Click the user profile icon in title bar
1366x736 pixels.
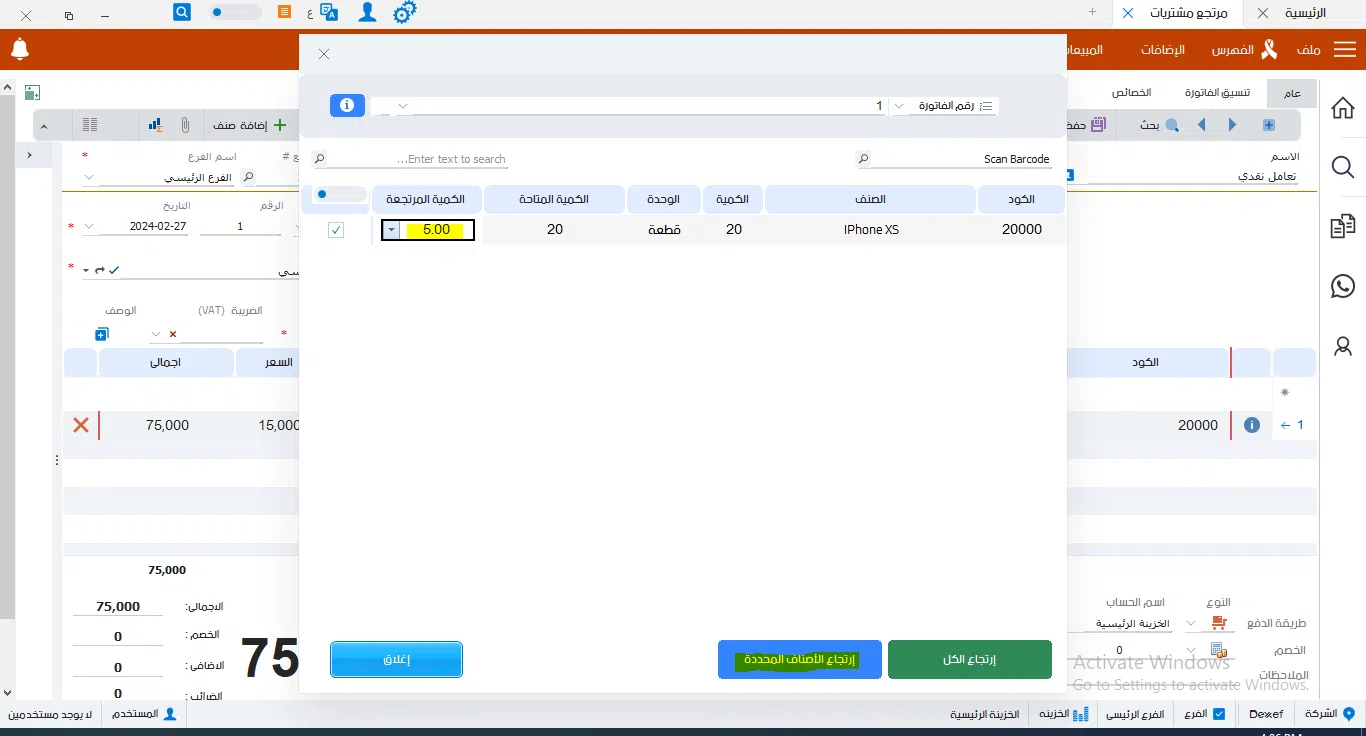pyautogui.click(x=368, y=13)
